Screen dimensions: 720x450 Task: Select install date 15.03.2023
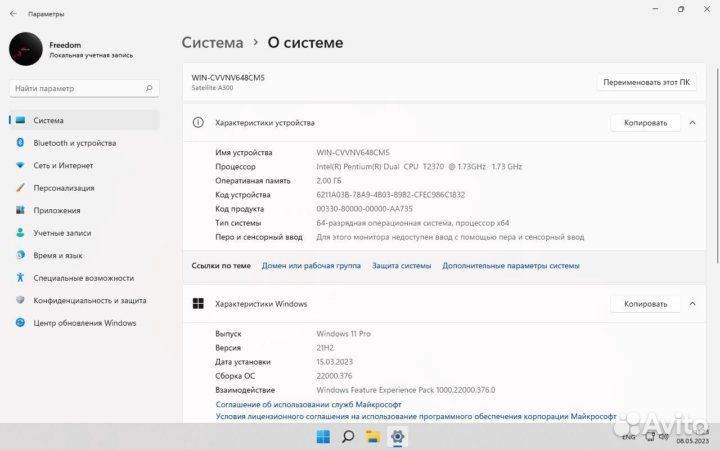[x=334, y=362]
